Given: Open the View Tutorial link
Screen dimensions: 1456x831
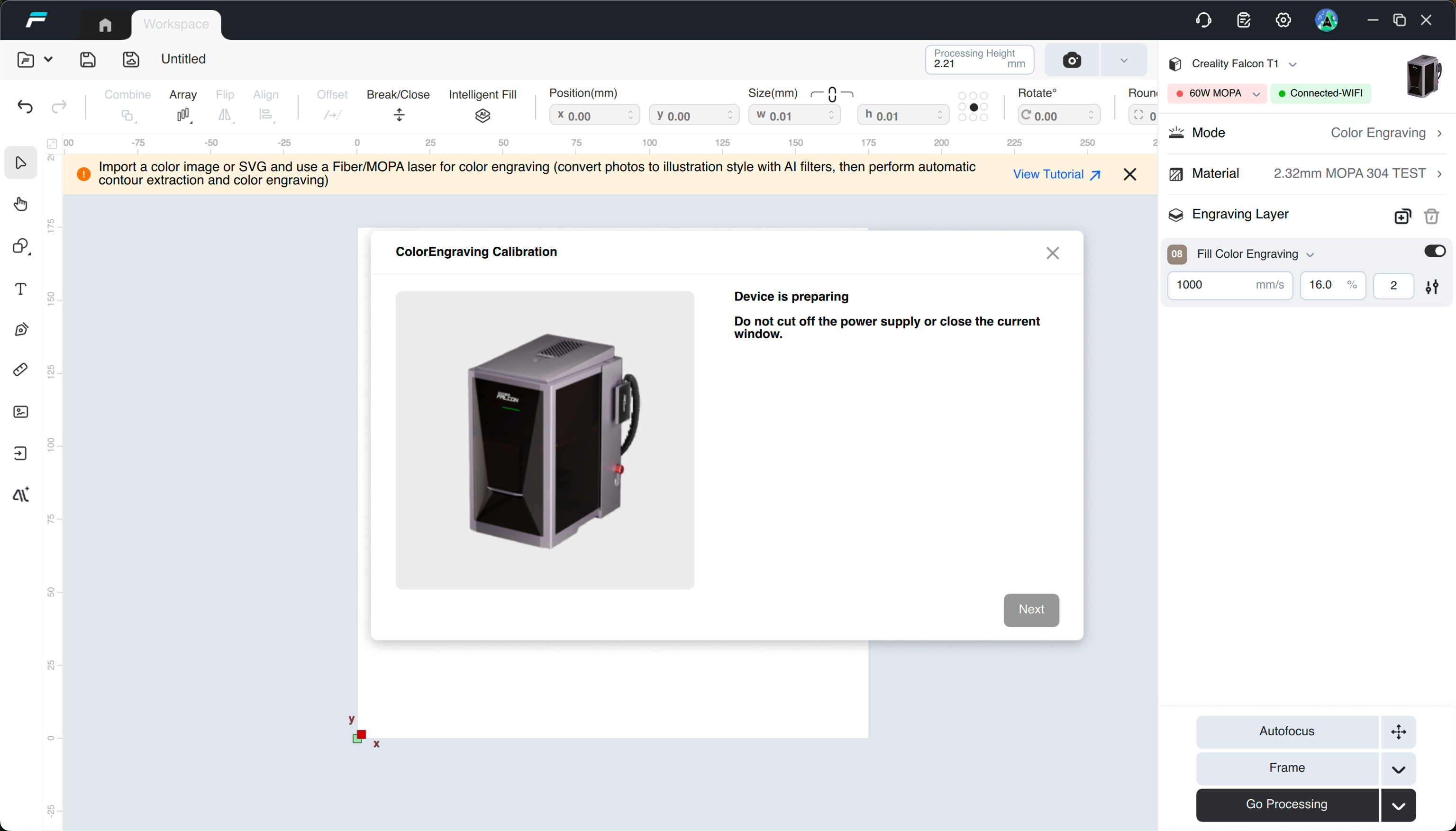Looking at the screenshot, I should pyautogui.click(x=1056, y=175).
